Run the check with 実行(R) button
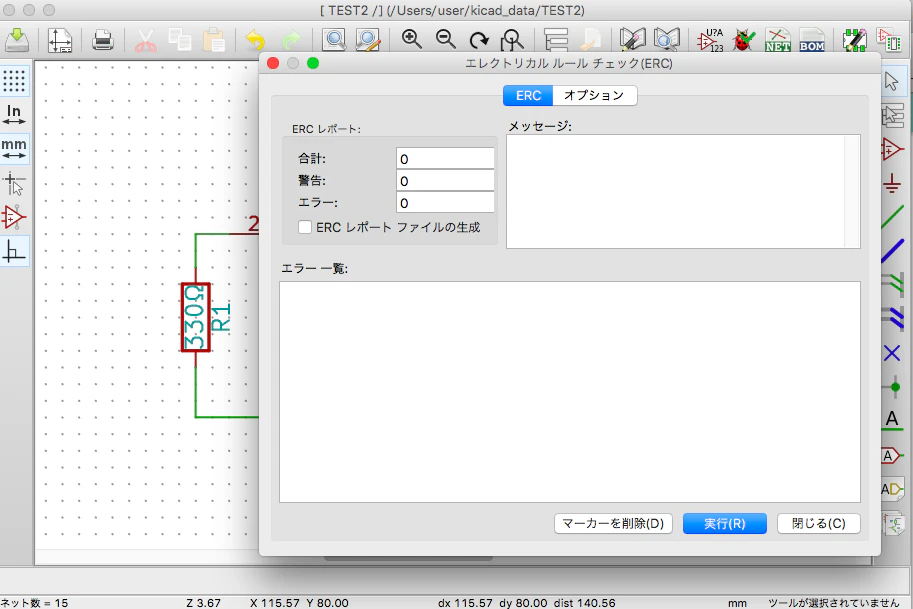The width and height of the screenshot is (913, 609). [x=724, y=523]
